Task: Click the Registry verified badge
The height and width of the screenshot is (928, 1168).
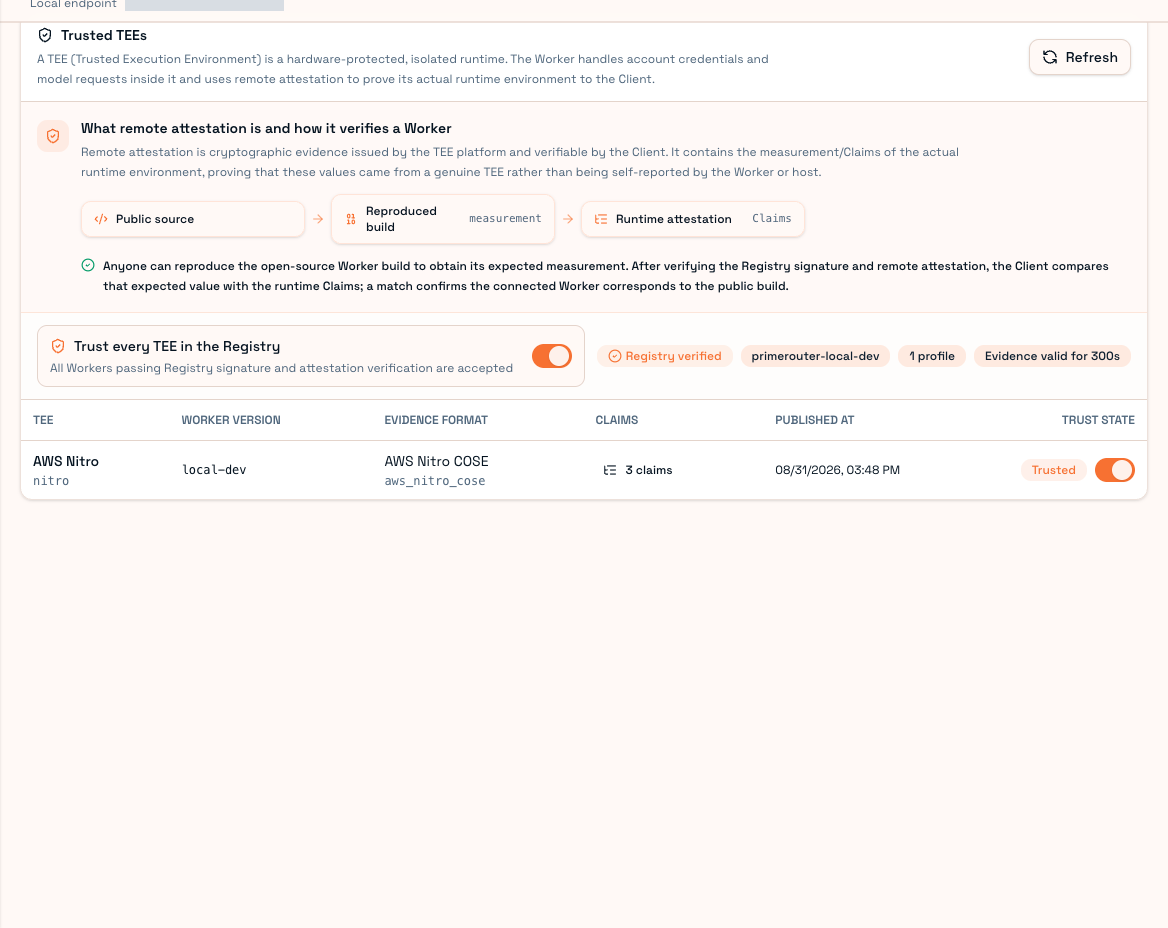Action: coord(664,356)
